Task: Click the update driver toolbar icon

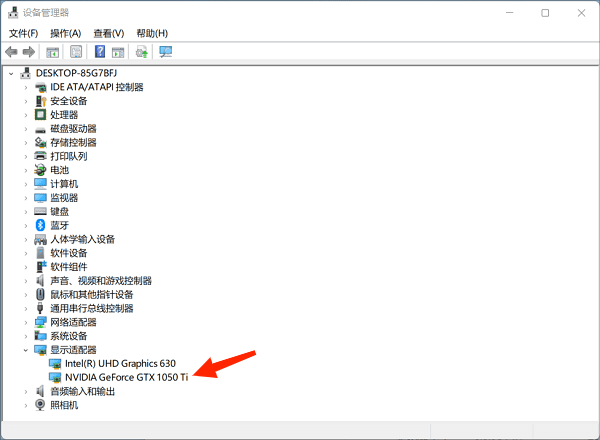Action: (x=142, y=52)
